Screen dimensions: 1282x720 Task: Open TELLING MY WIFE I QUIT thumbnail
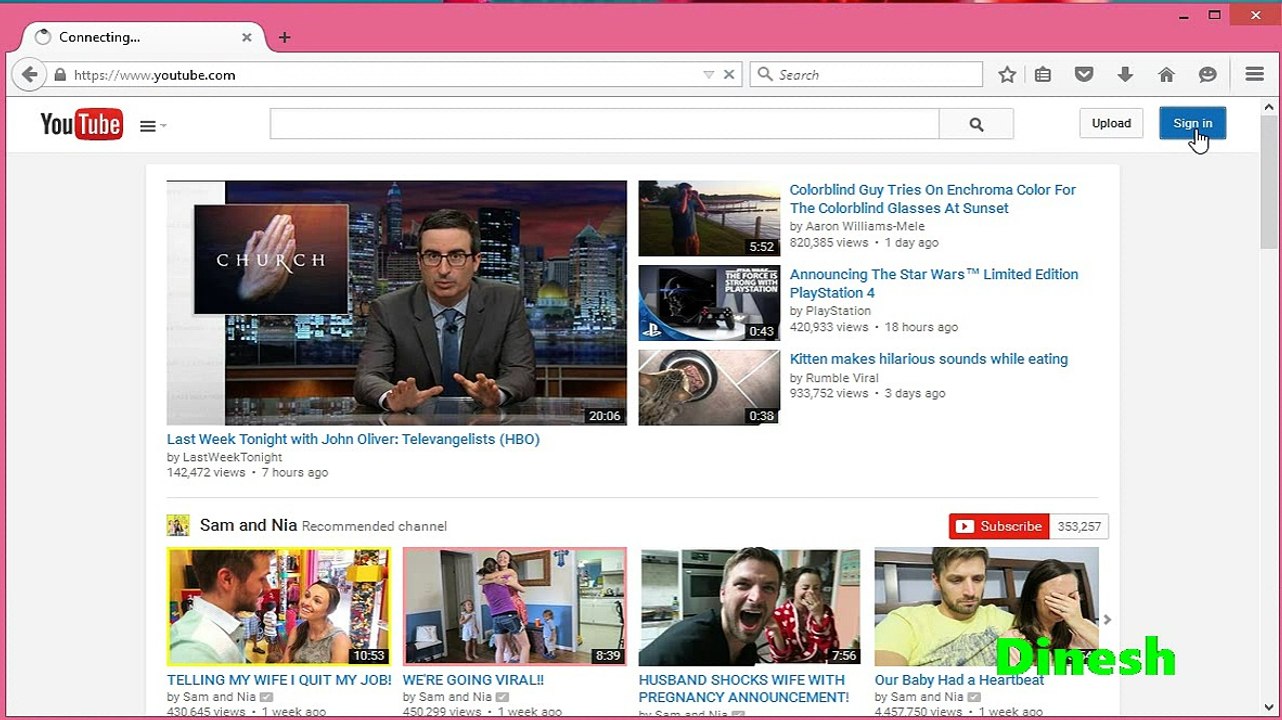tap(279, 606)
